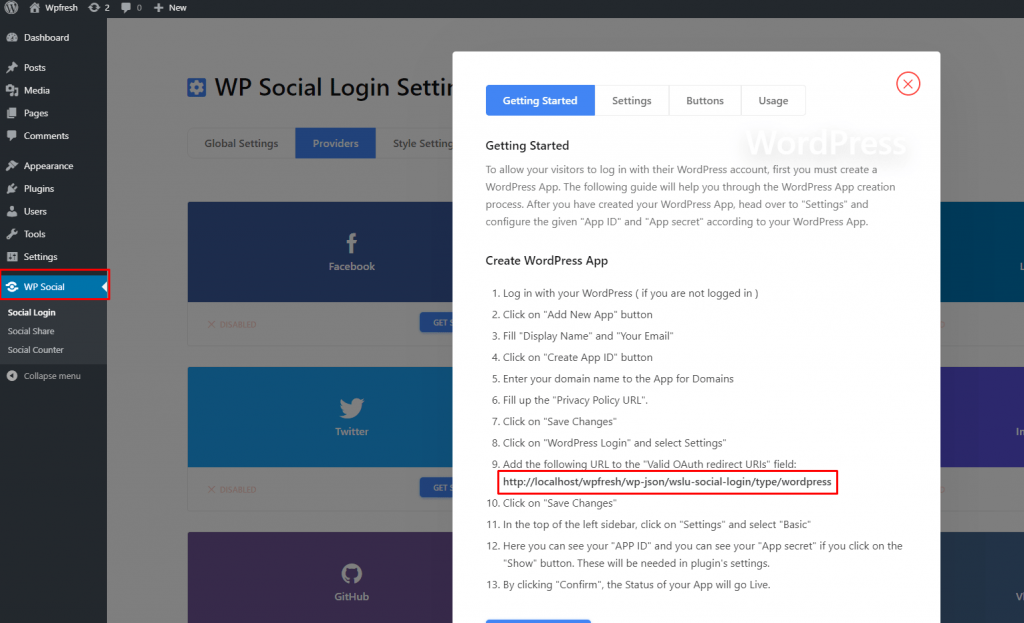Click the OAuth redirect URL text
The image size is (1024, 623).
(x=667, y=482)
